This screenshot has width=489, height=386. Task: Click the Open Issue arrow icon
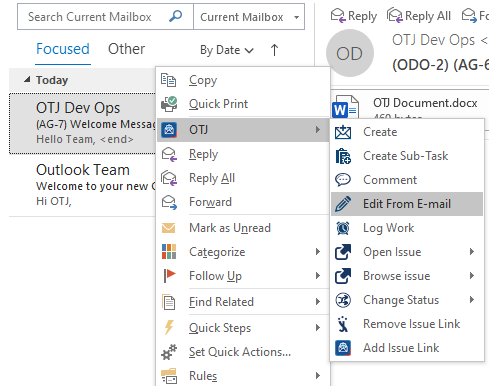coord(343,252)
